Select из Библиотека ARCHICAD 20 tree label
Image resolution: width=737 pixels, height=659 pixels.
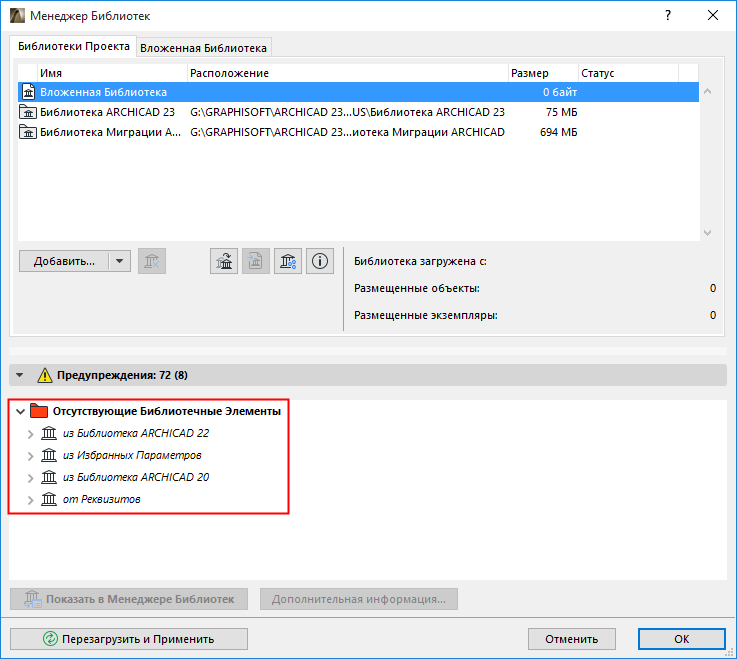[x=136, y=477]
